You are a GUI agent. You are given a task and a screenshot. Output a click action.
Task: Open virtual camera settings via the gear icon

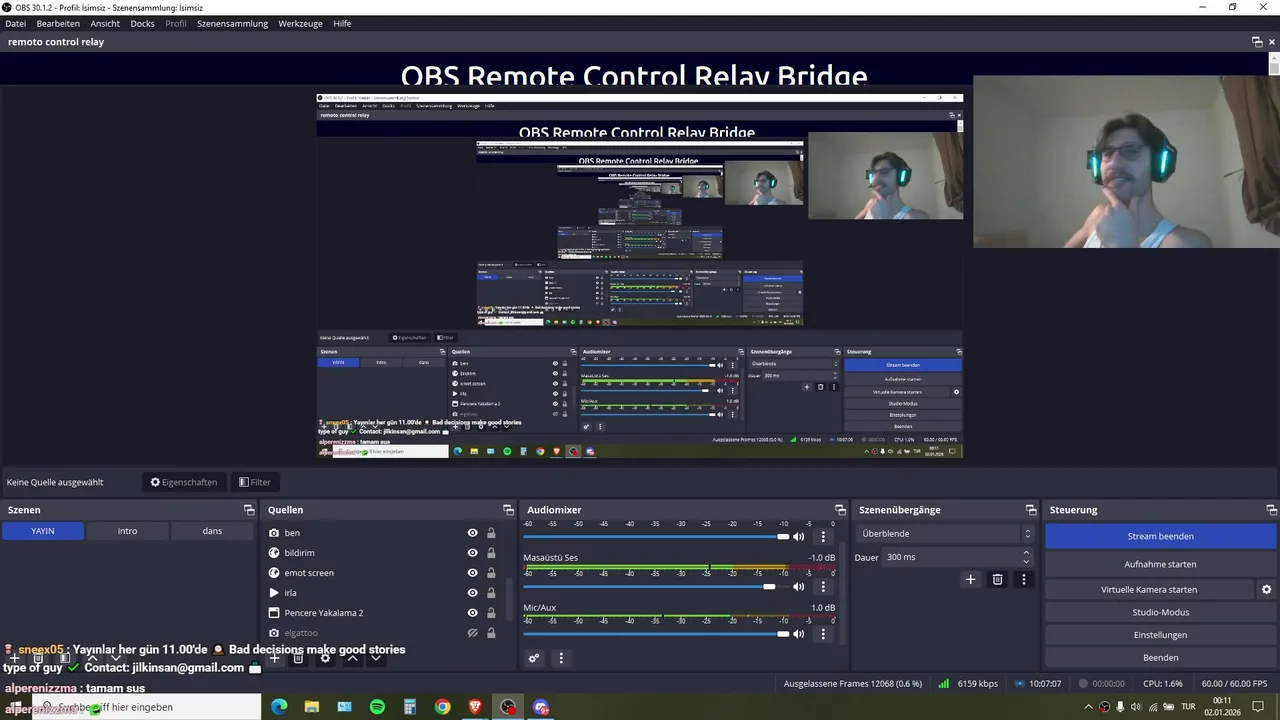point(1266,590)
